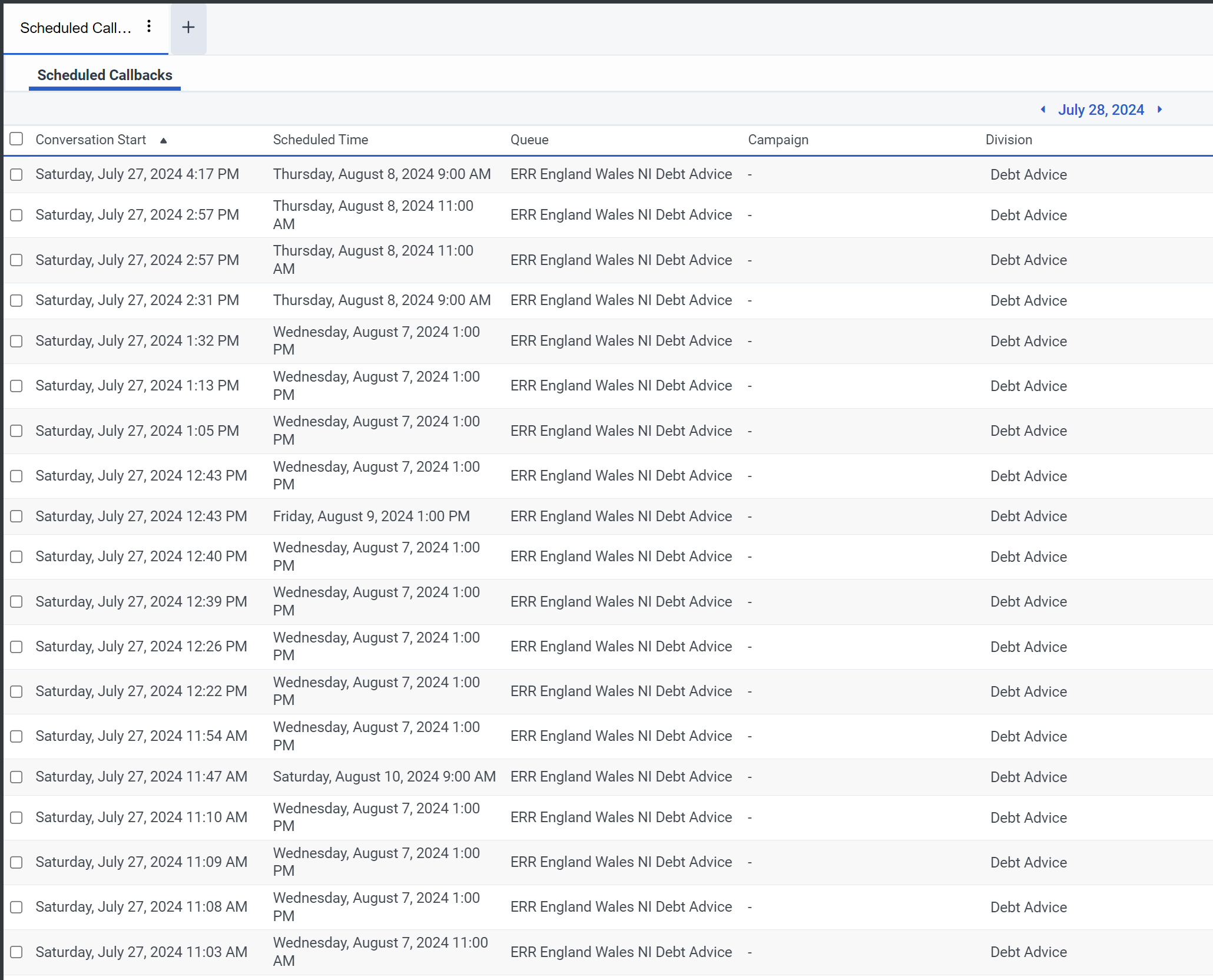Select the callback row started at 1:32 PM
The width and height of the screenshot is (1213, 980).
pyautogui.click(x=16, y=341)
